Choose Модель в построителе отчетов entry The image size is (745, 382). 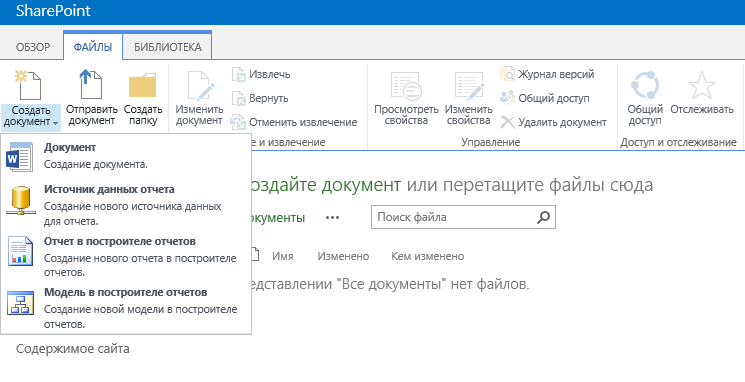[126, 308]
